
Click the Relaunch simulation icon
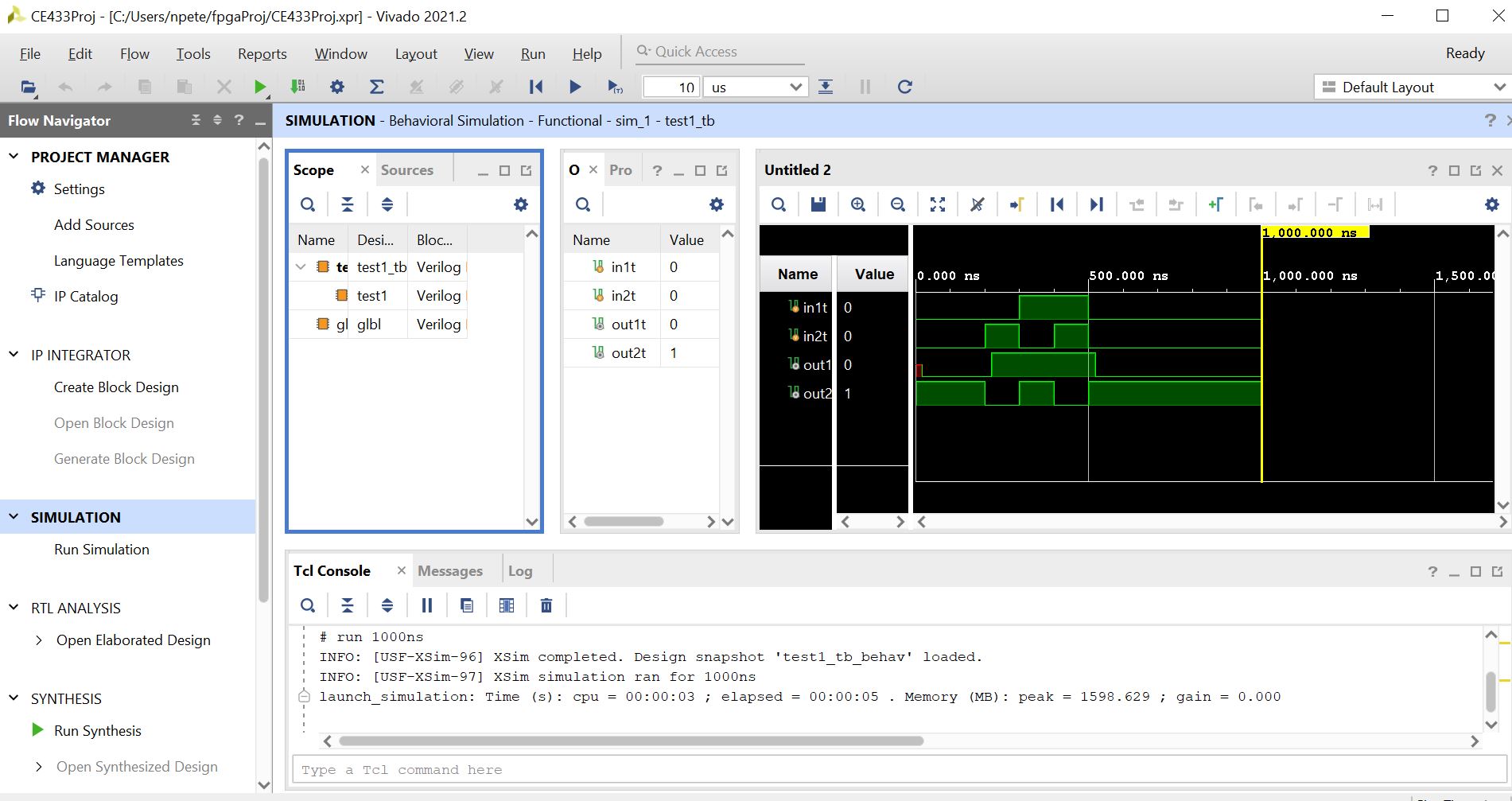coord(904,87)
